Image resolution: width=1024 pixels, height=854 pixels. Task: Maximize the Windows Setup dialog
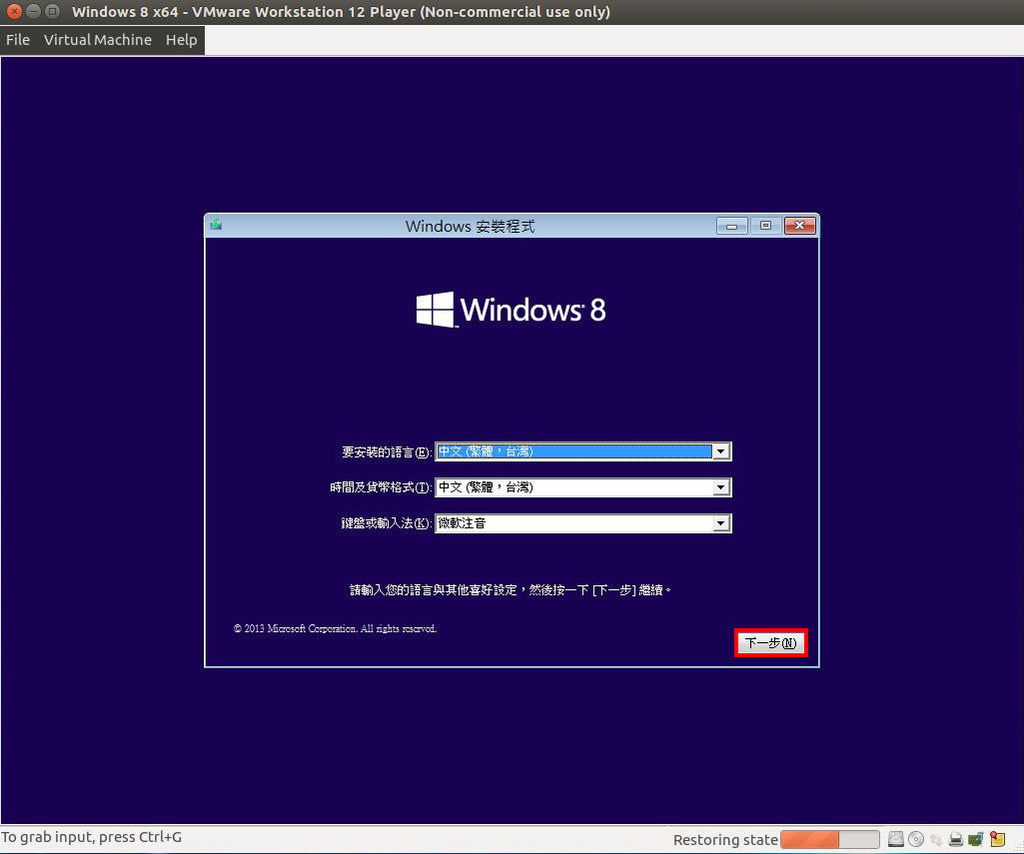765,226
